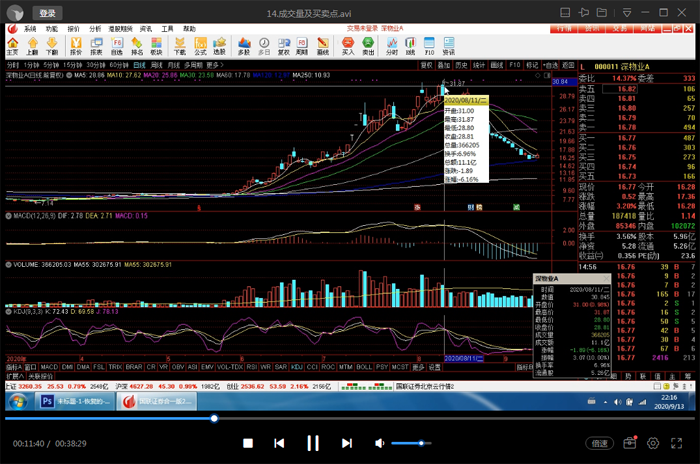Screen dimensions: 700x464
Task: Open the 公式 formula toolbar icon
Action: pos(200,46)
